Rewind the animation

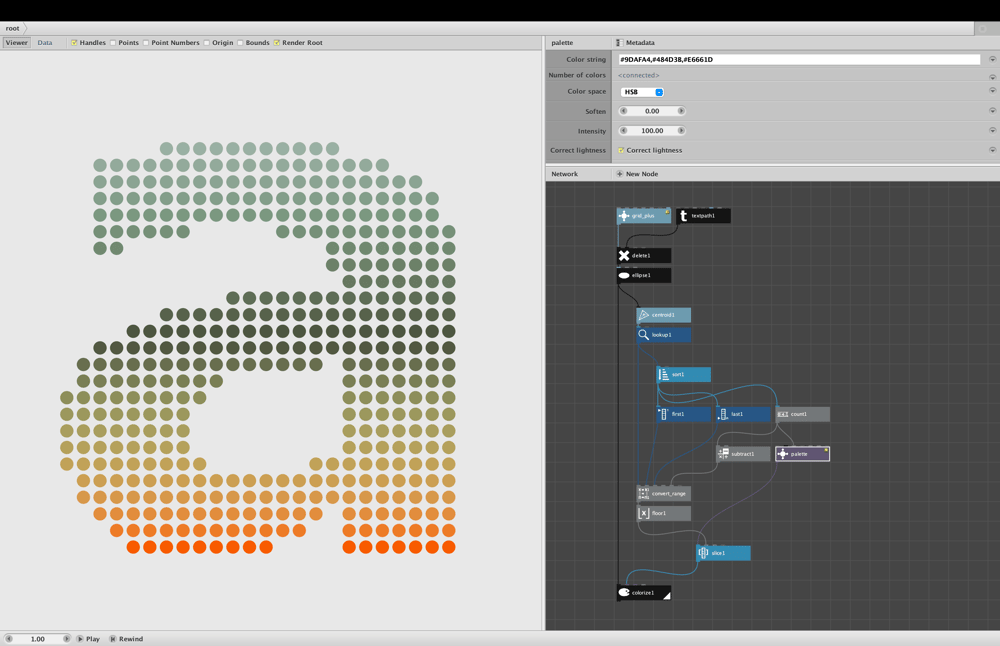tap(126, 639)
